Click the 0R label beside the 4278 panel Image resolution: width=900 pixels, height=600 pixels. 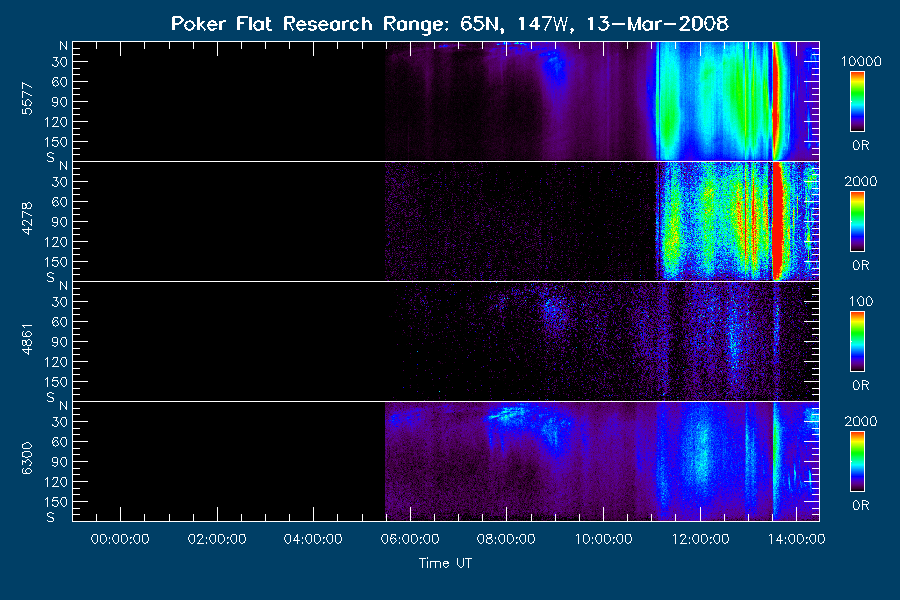[x=860, y=265]
